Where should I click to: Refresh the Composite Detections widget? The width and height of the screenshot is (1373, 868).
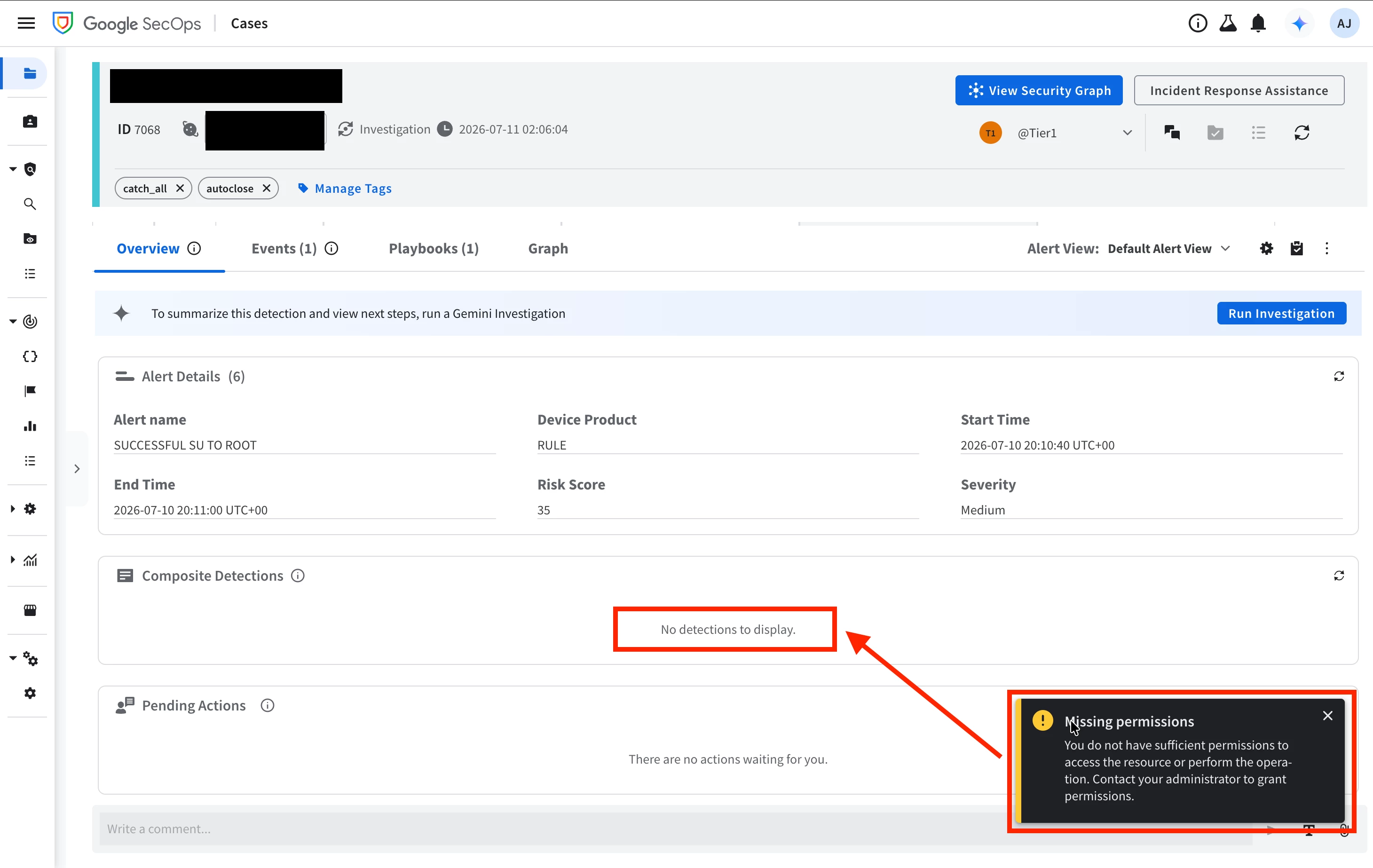[1339, 576]
